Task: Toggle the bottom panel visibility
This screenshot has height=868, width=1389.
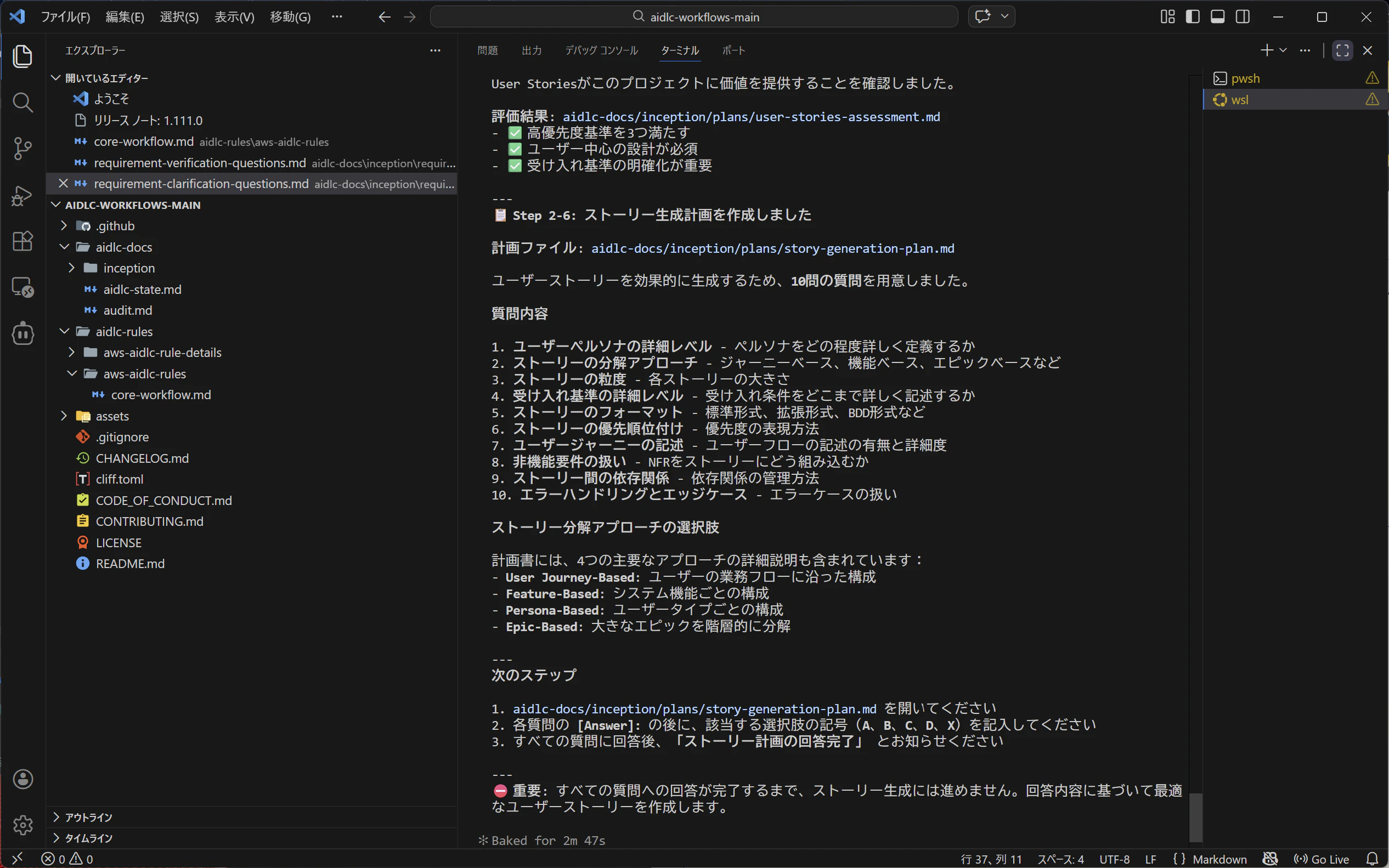Action: [x=1217, y=16]
